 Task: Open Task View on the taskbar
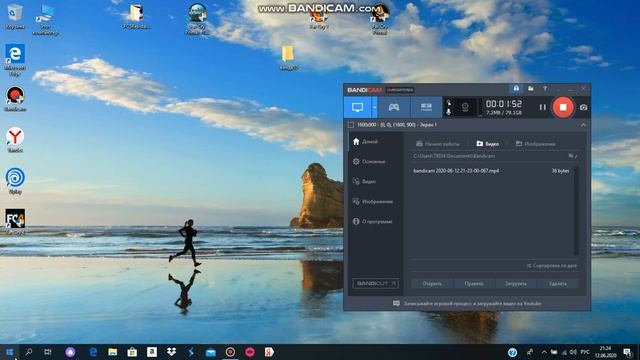(48, 352)
